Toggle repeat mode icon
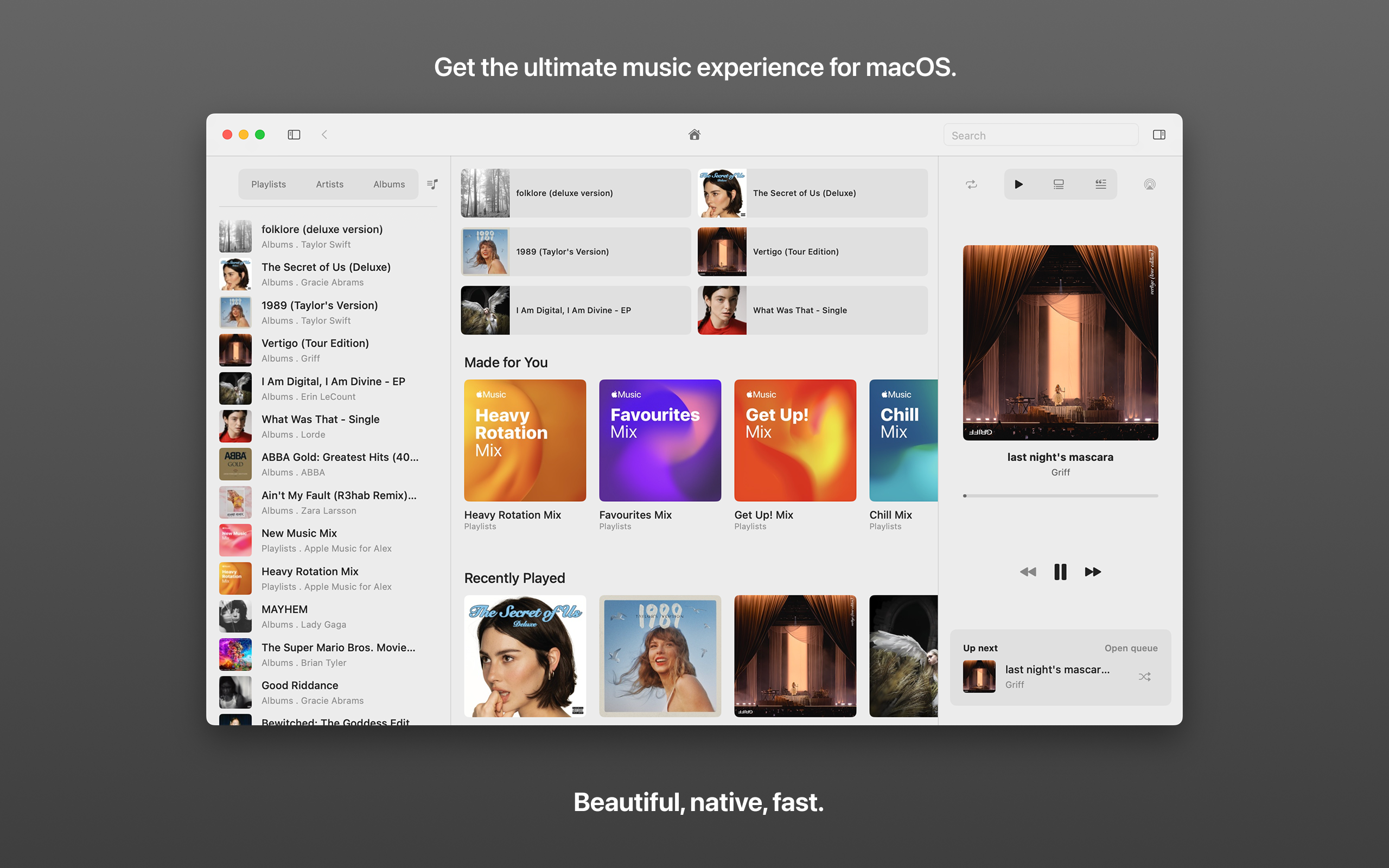The height and width of the screenshot is (868, 1389). (971, 184)
